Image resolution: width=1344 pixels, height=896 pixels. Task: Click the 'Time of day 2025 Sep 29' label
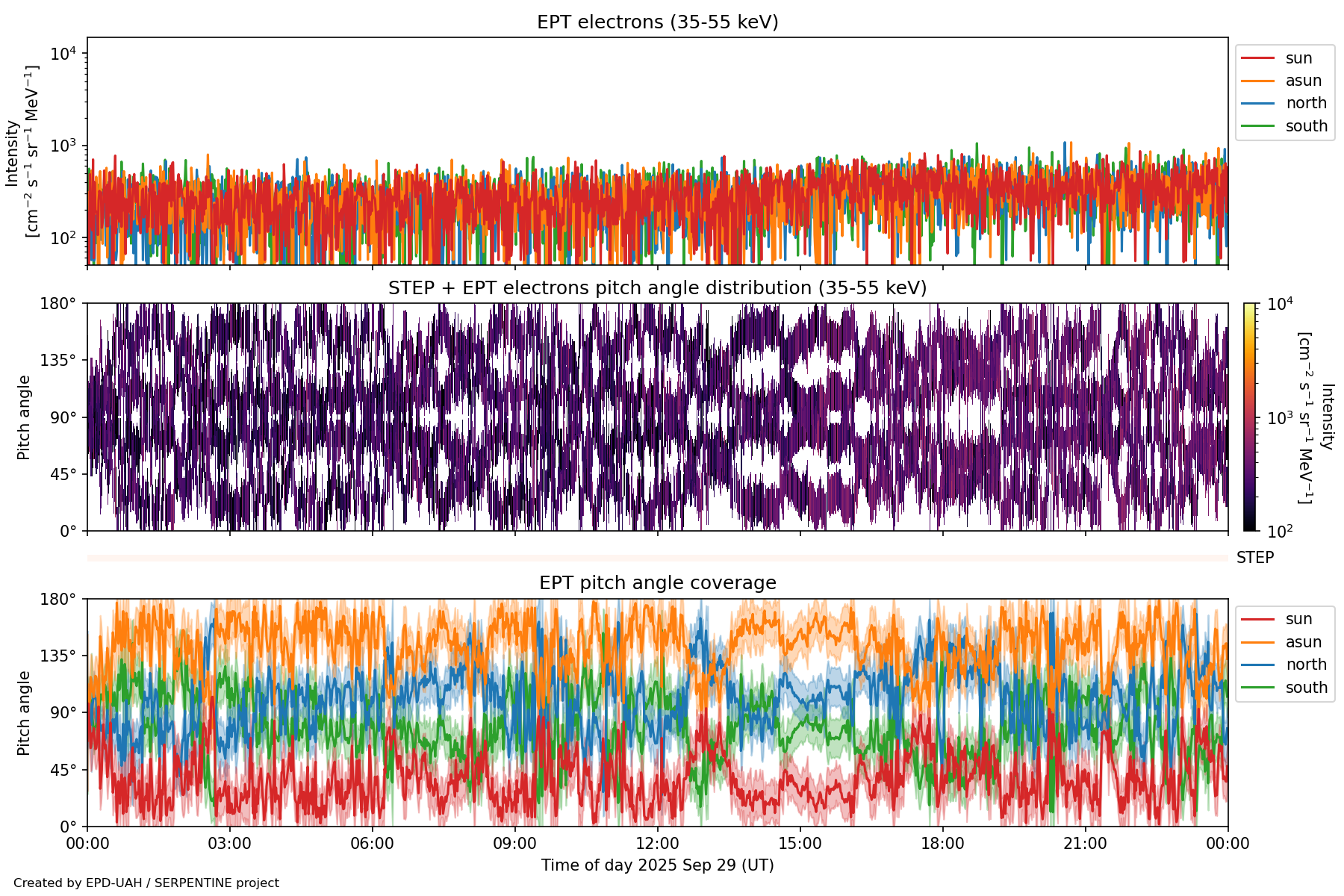[x=657, y=865]
